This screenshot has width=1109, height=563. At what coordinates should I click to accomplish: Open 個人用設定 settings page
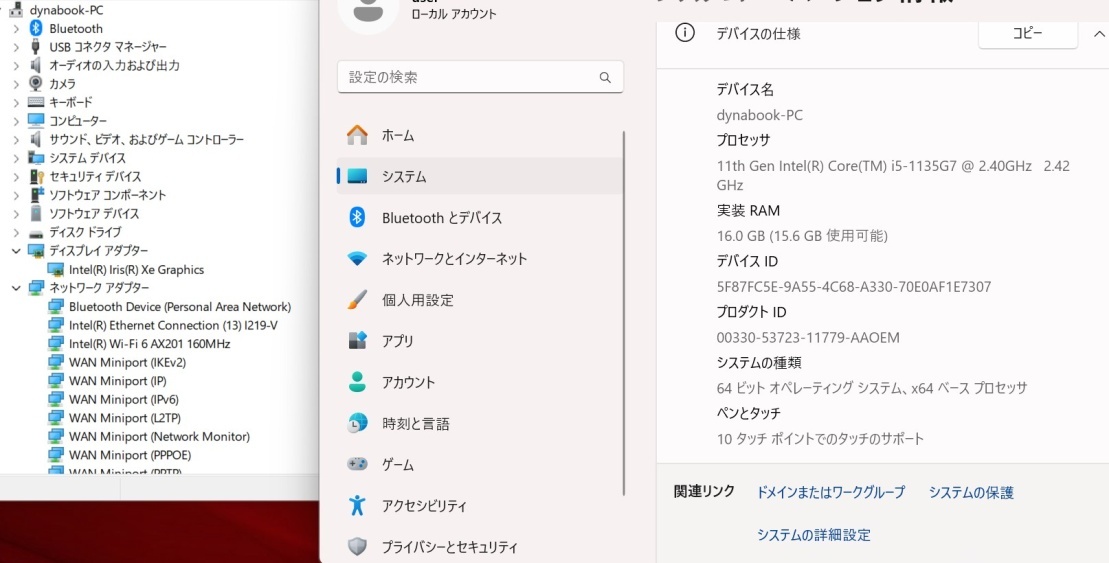tap(480, 300)
